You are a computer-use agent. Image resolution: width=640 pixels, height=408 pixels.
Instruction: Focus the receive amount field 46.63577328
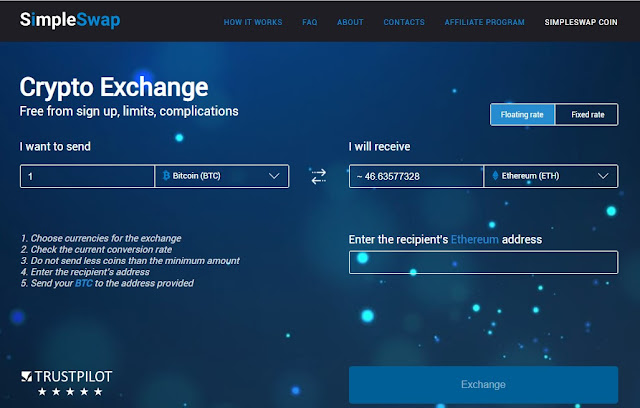click(416, 176)
